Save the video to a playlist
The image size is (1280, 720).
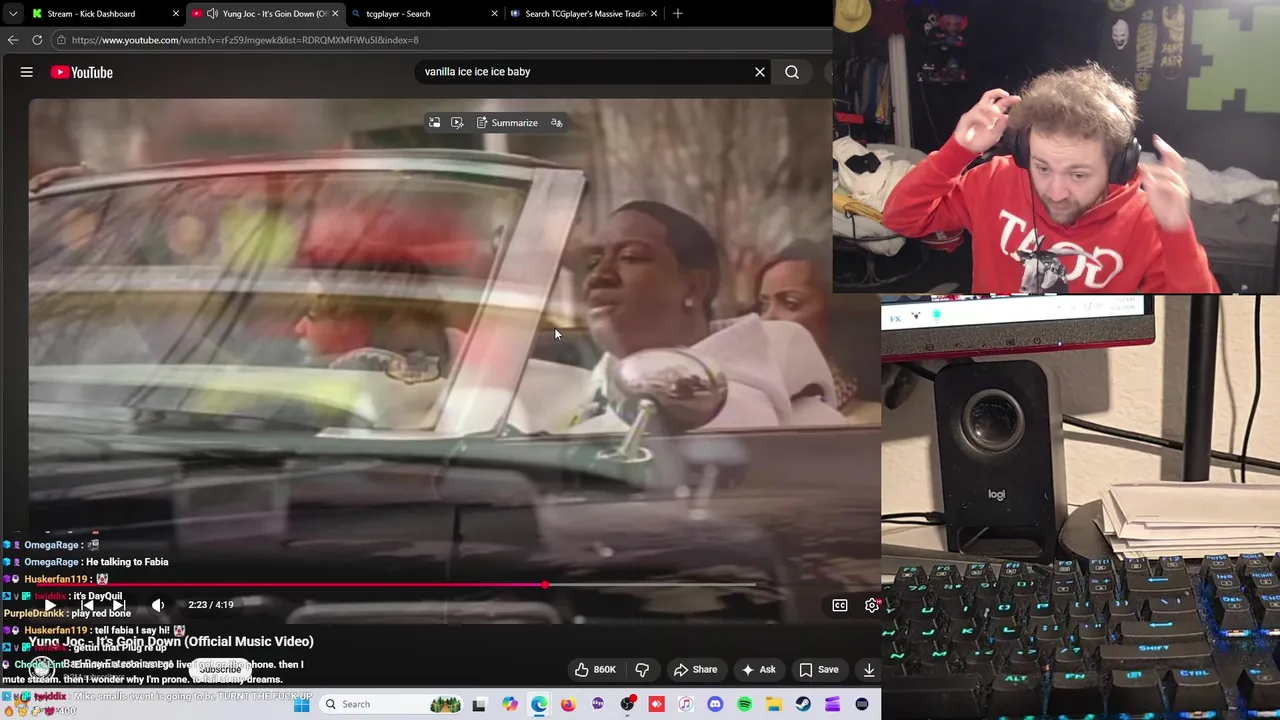[x=818, y=670]
